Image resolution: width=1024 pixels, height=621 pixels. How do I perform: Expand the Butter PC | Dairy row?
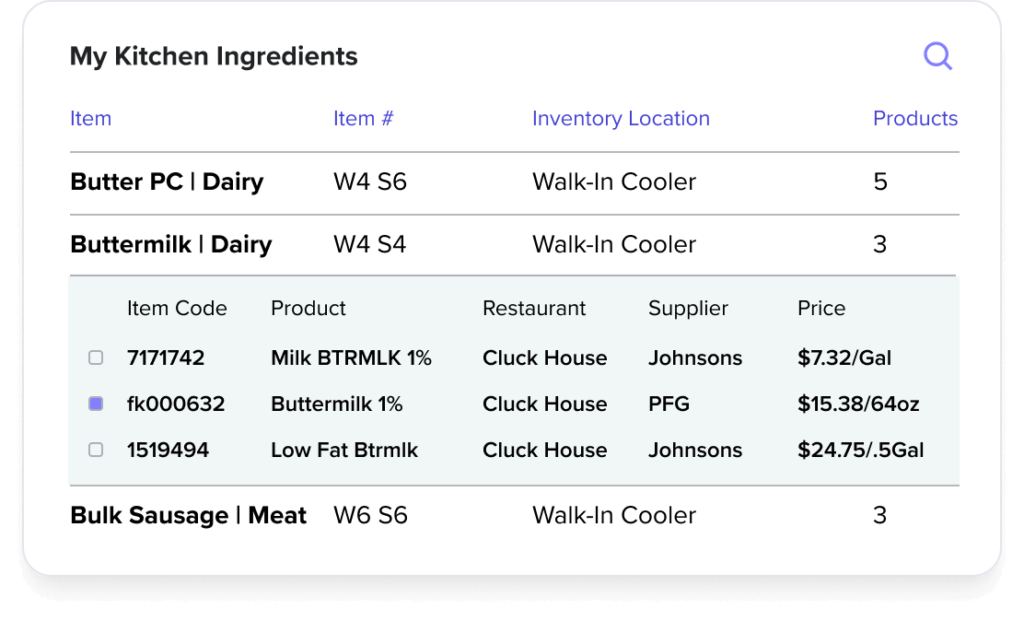166,182
